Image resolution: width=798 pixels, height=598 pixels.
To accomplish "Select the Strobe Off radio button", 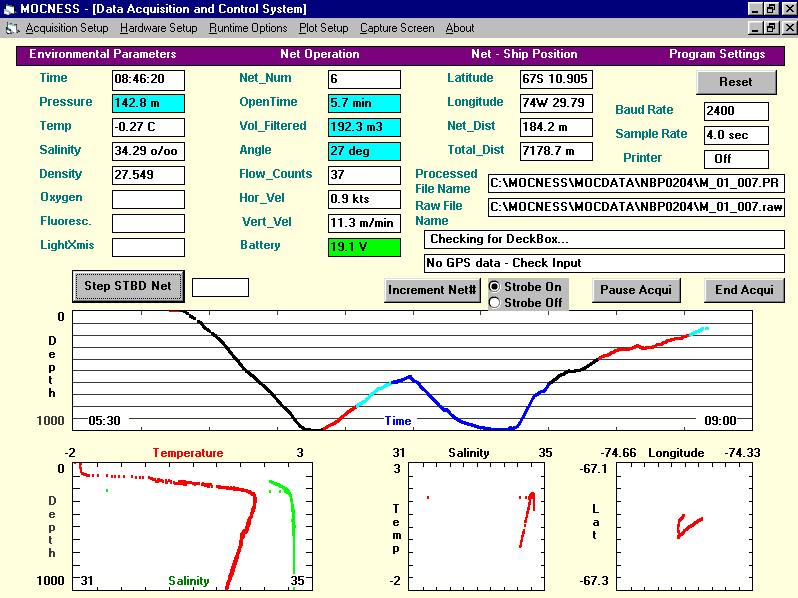I will click(494, 302).
